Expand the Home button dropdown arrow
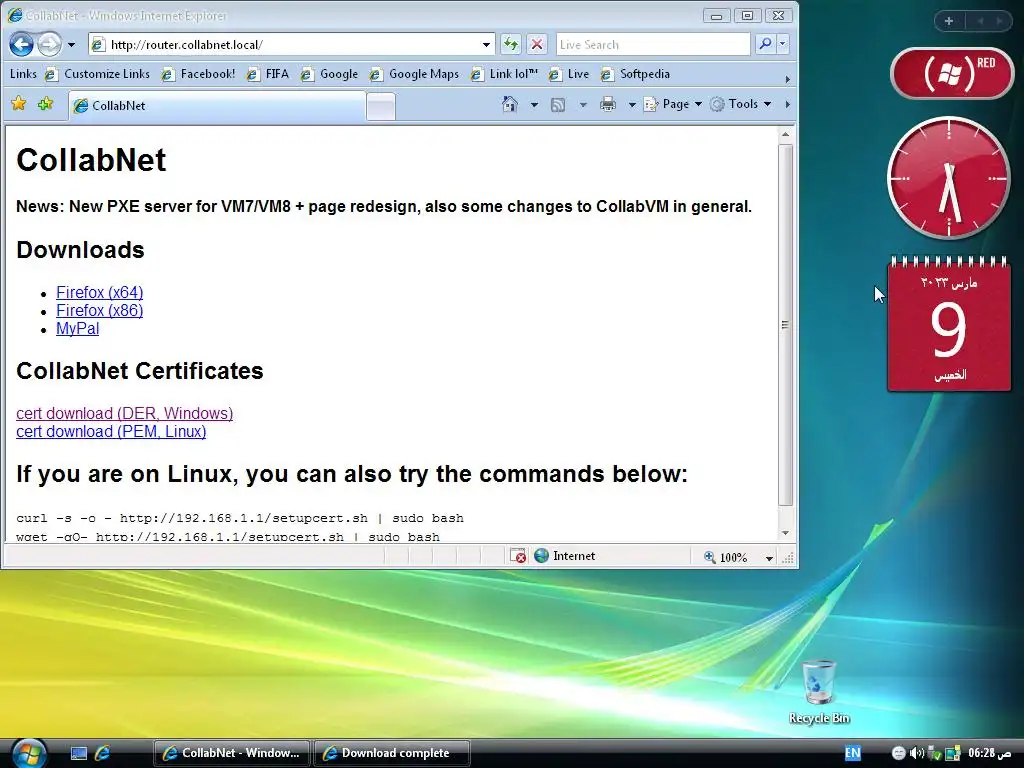This screenshot has width=1024, height=768. click(x=534, y=104)
